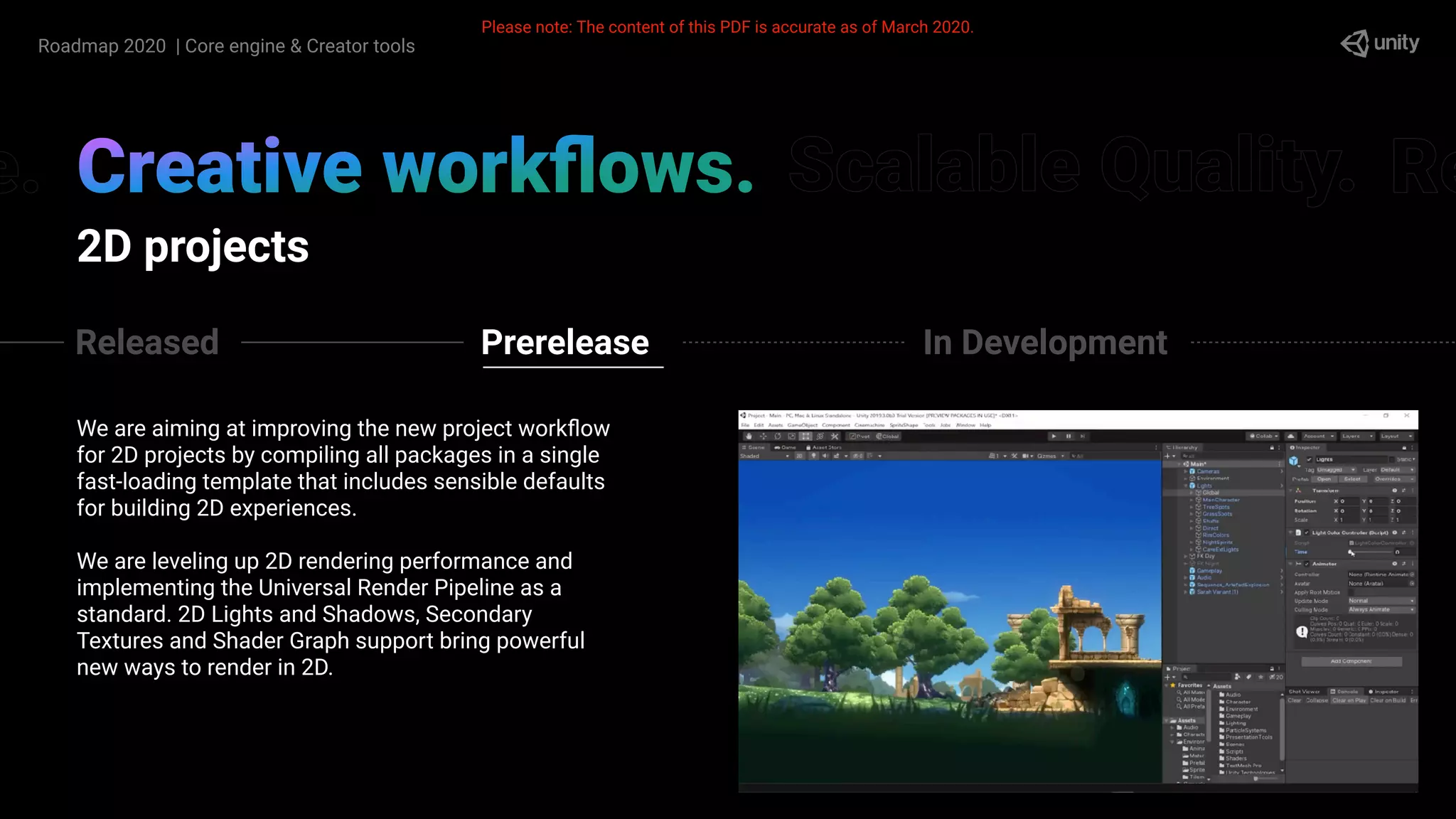The width and height of the screenshot is (1456, 819).
Task: Open the GameObject menu
Action: 802,425
